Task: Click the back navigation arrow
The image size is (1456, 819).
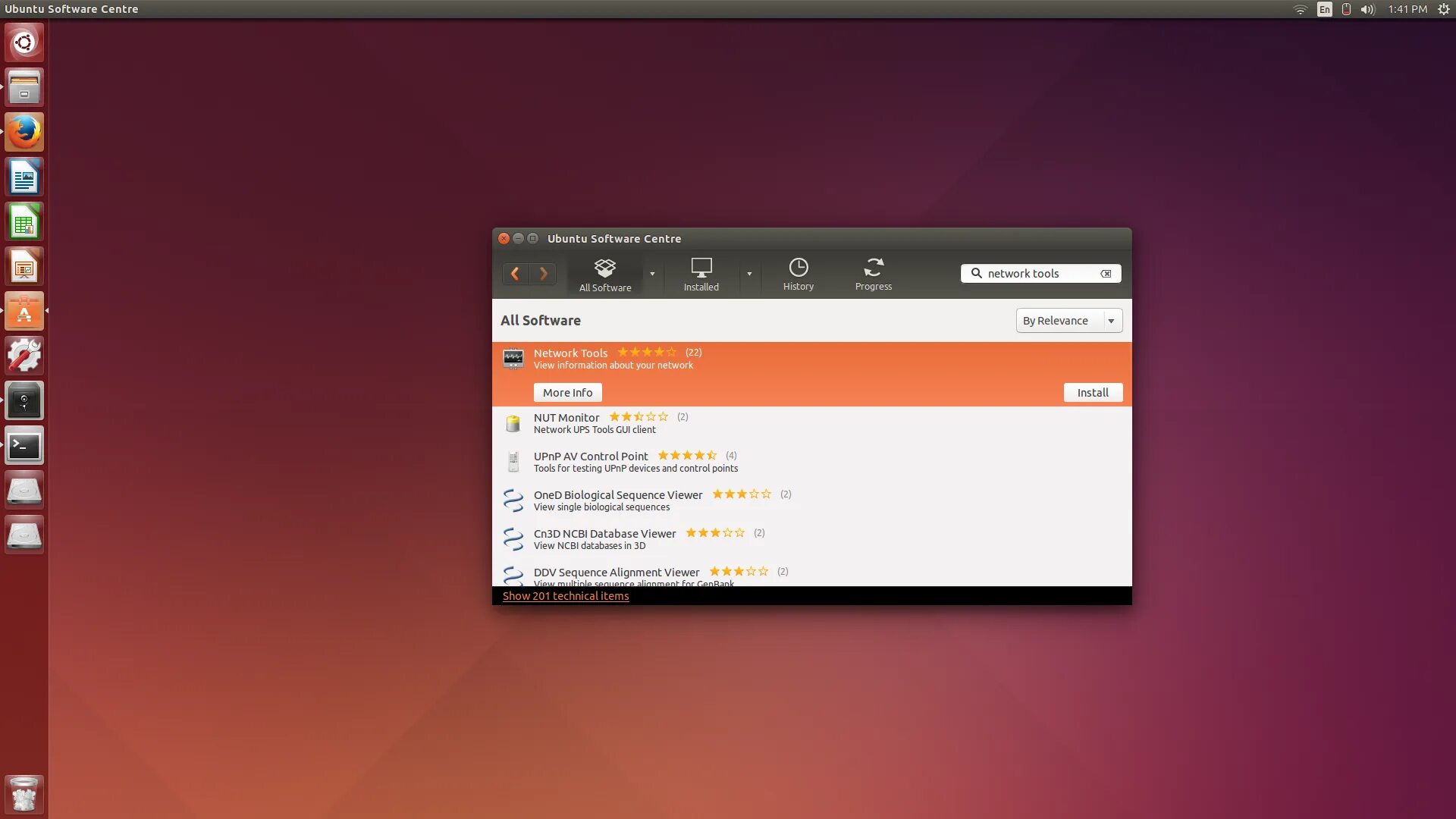Action: pos(515,274)
